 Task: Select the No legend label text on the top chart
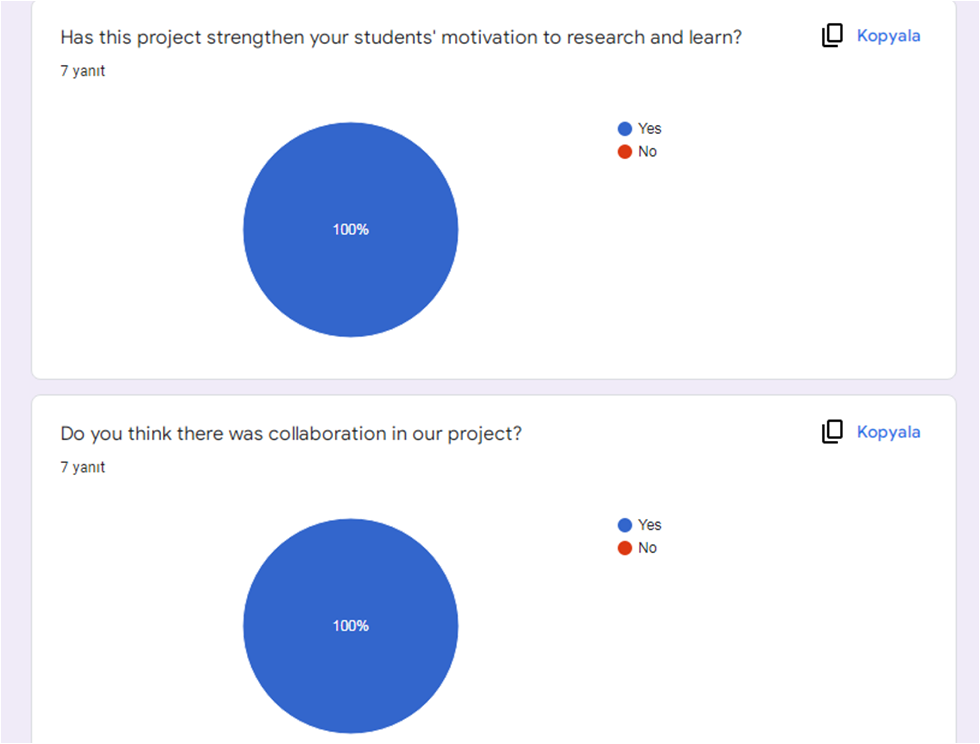[646, 151]
